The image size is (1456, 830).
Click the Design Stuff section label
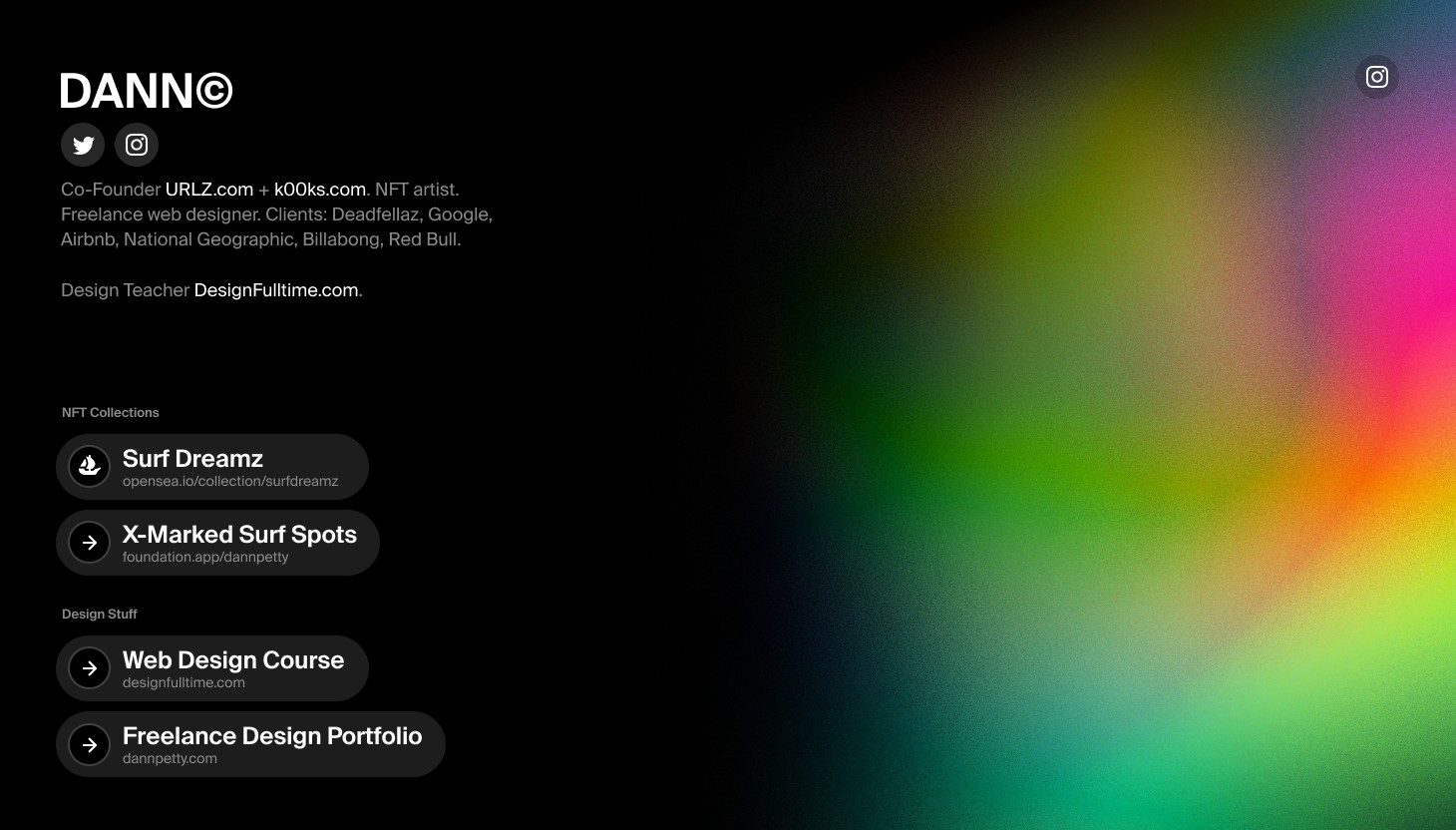[100, 615]
